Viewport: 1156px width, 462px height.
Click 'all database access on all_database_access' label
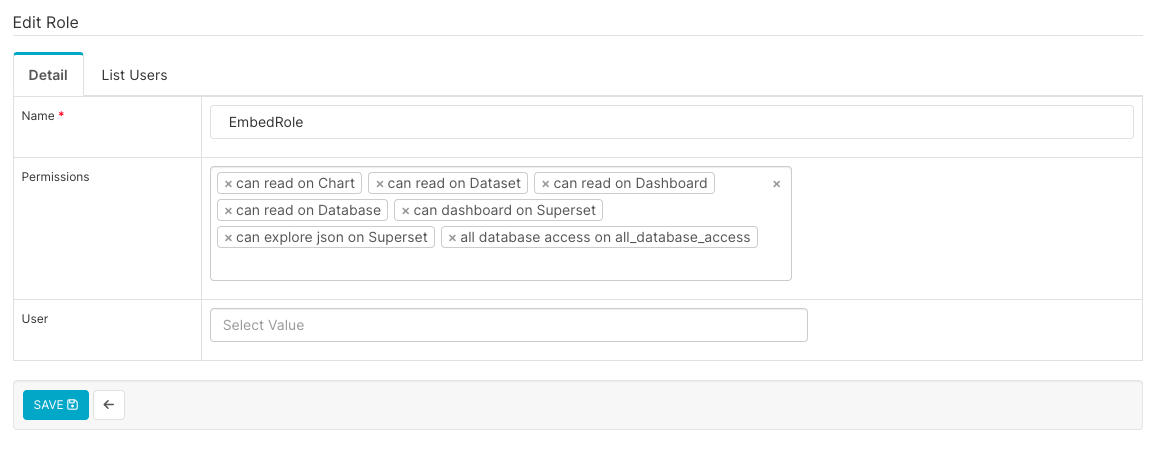pos(605,238)
